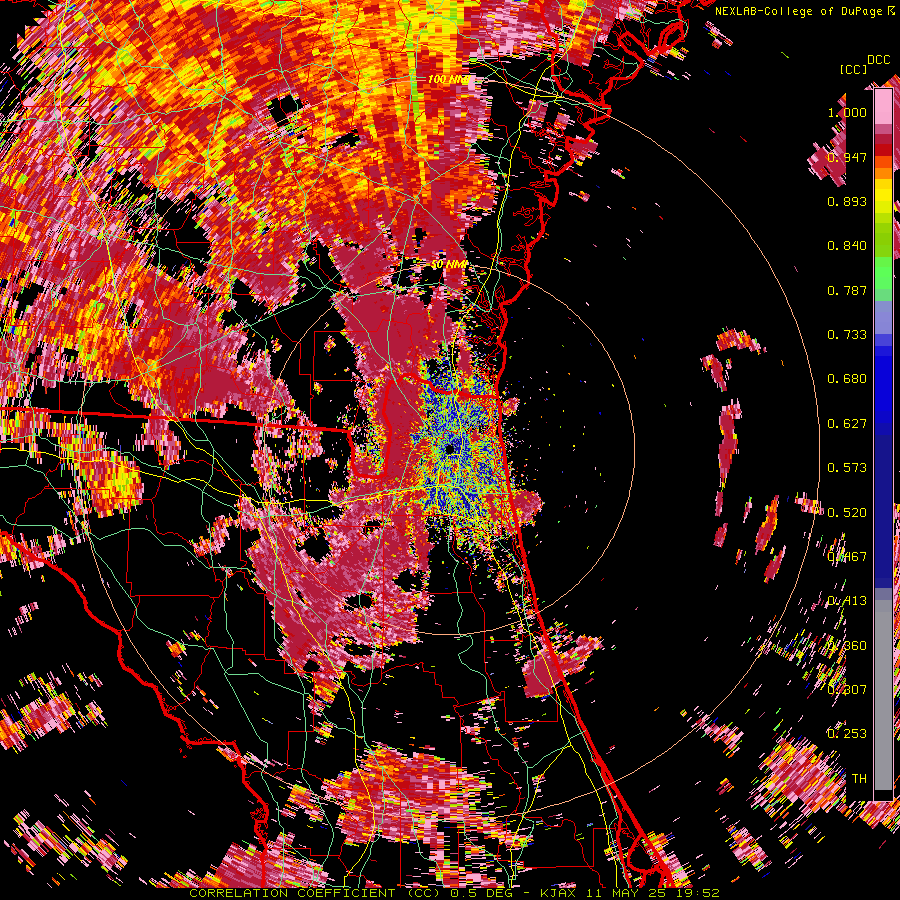Click the TH label on the legend
The width and height of the screenshot is (900, 900).
coord(859,779)
